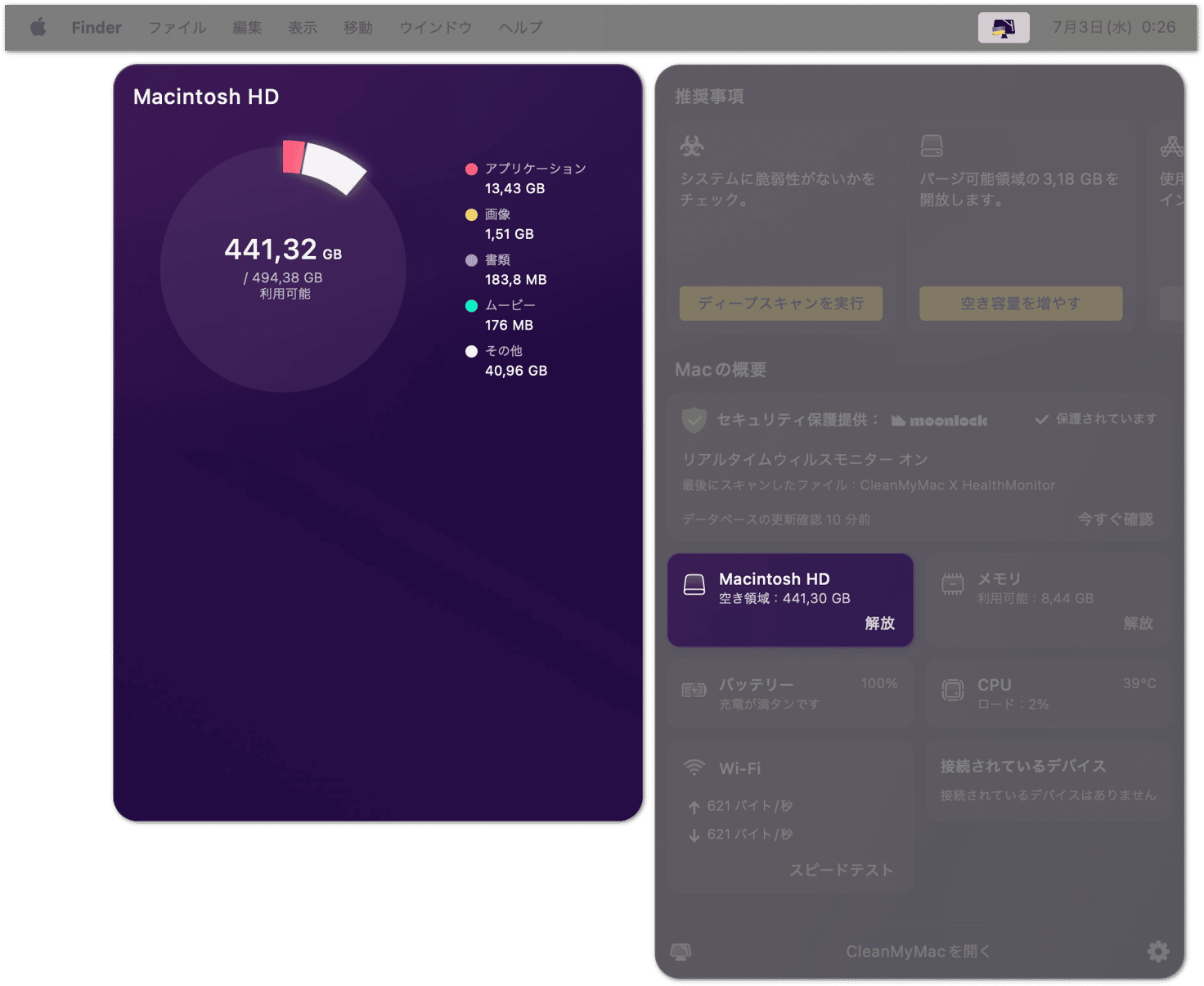Click the Macintosh HD disk icon

pos(694,584)
